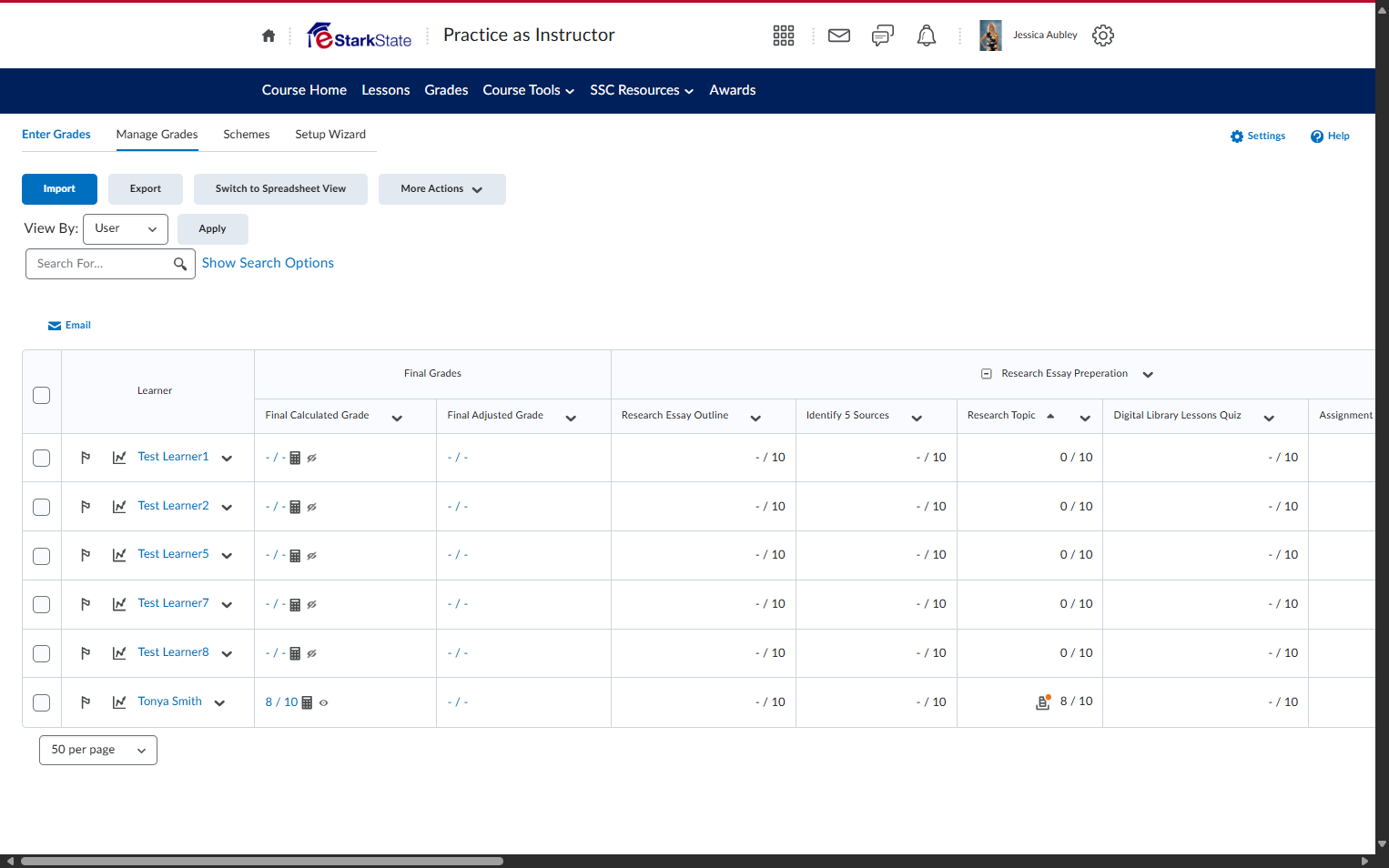Open progress chart icon for Test Learner2
This screenshot has width=1389, height=868.
(x=119, y=507)
